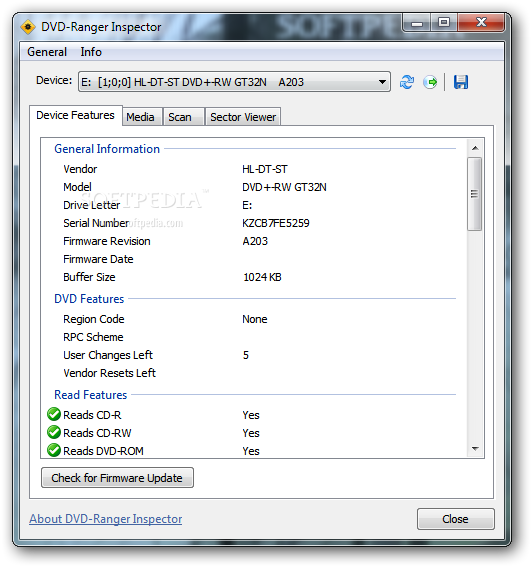
Task: Click the refresh devices icon
Action: [x=407, y=82]
